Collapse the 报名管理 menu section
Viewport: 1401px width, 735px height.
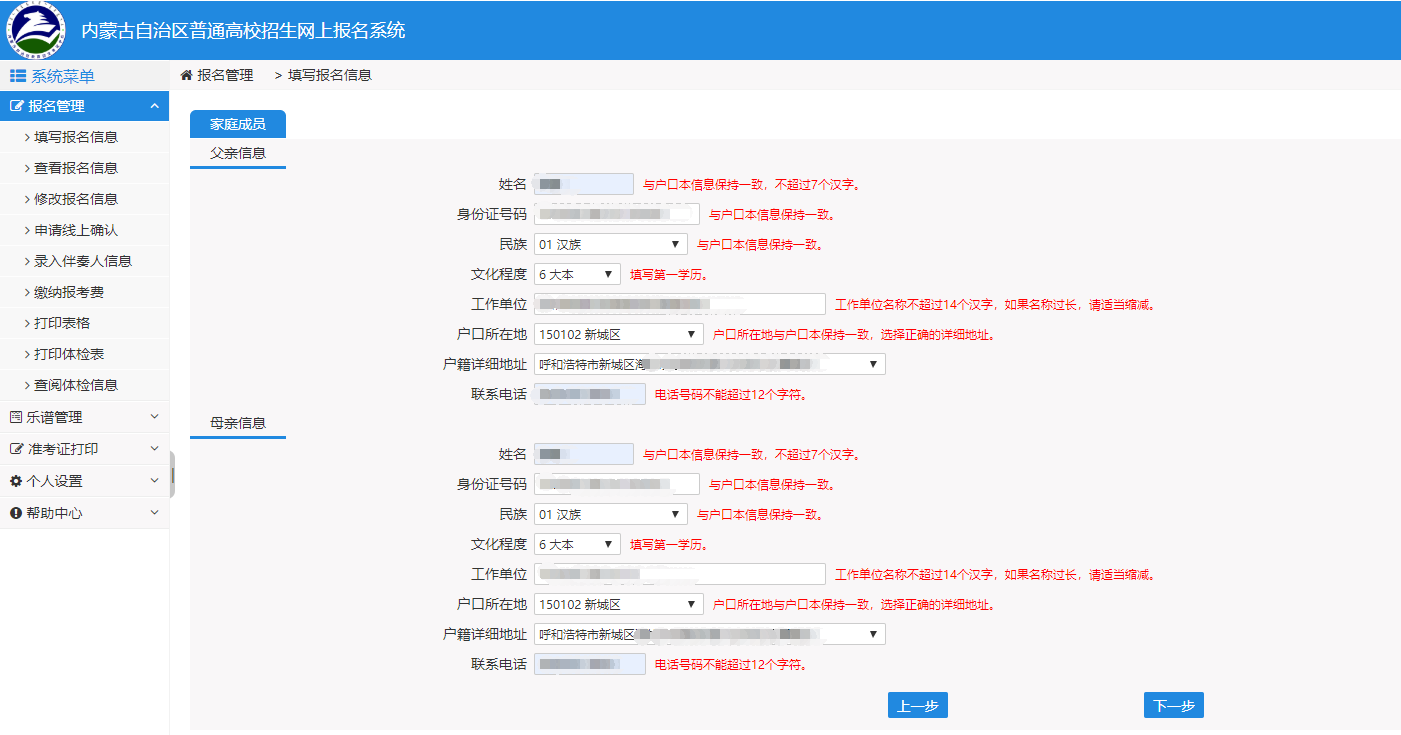point(154,106)
